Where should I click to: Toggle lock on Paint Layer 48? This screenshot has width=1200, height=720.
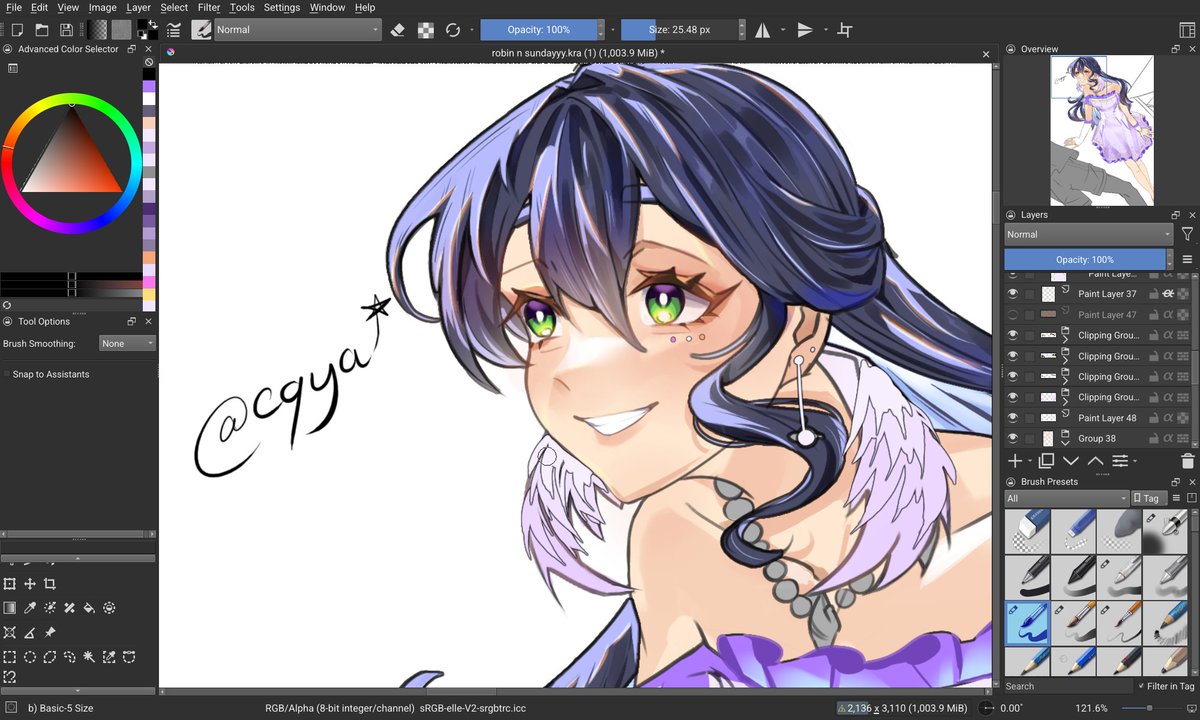tap(1153, 418)
